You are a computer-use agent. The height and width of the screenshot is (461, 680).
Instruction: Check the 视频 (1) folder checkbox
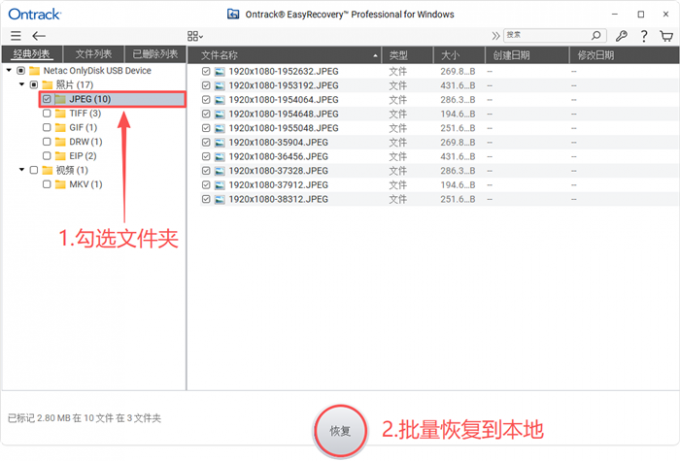point(34,170)
